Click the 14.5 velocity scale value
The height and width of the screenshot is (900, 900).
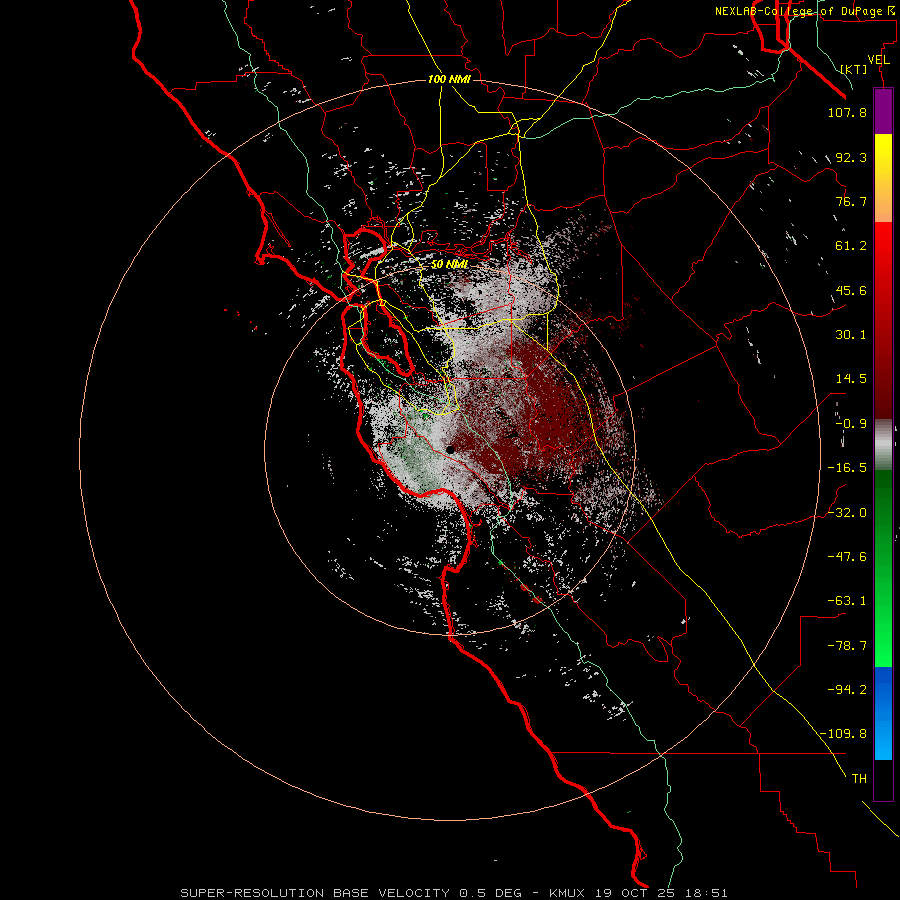click(851, 379)
